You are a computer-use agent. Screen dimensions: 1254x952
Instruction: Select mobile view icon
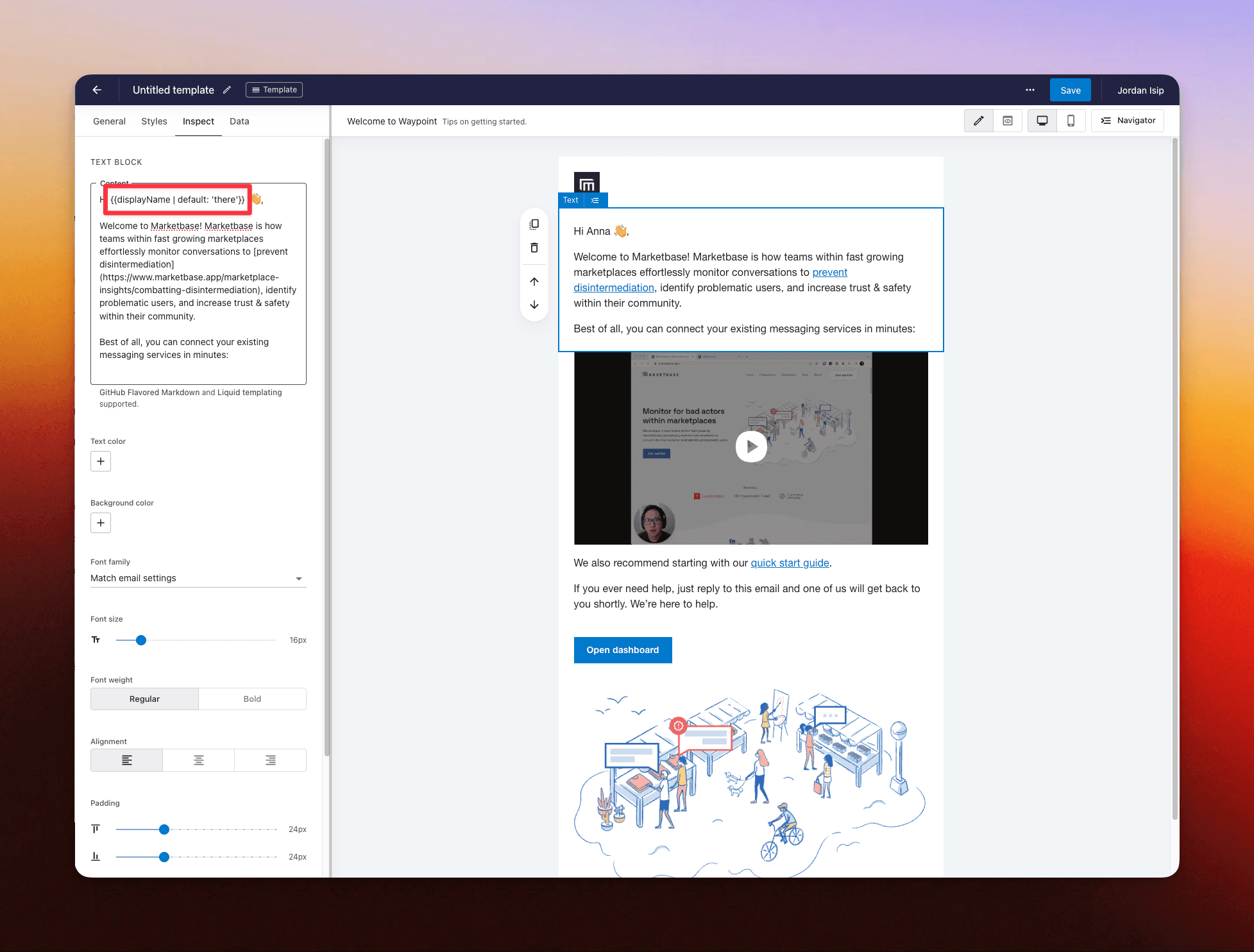pos(1071,121)
